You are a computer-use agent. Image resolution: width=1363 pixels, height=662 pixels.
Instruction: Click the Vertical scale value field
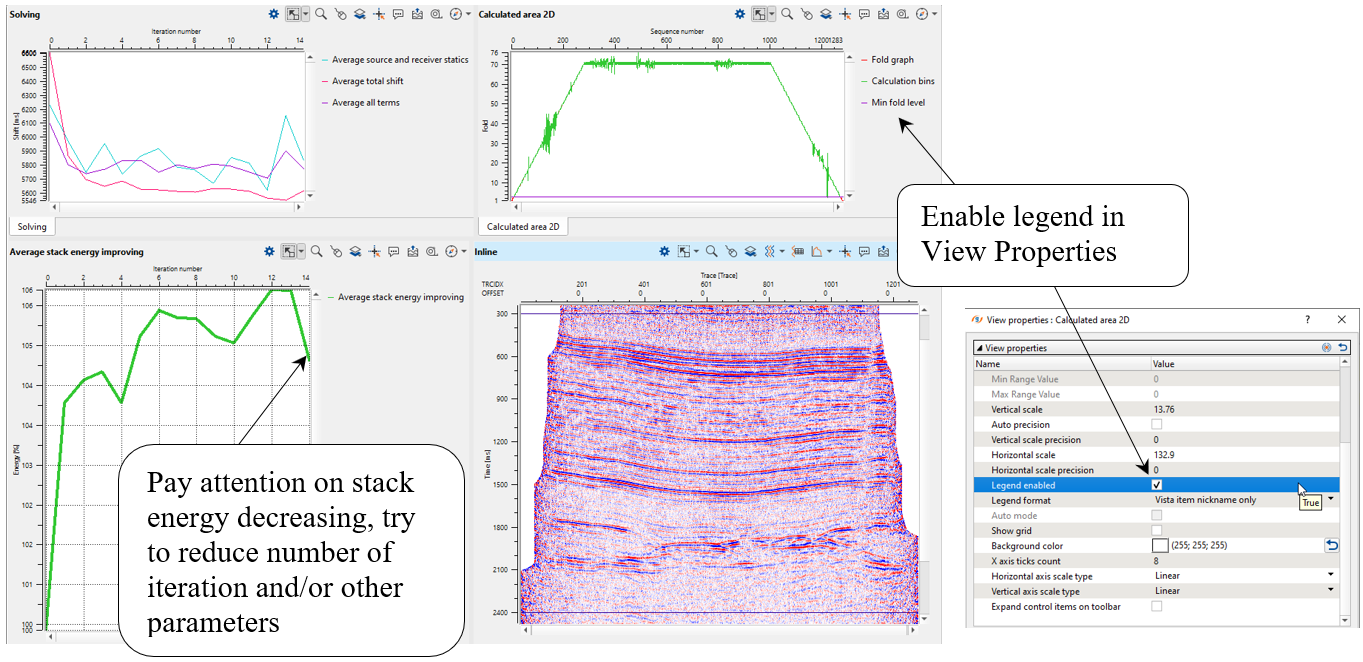1240,410
